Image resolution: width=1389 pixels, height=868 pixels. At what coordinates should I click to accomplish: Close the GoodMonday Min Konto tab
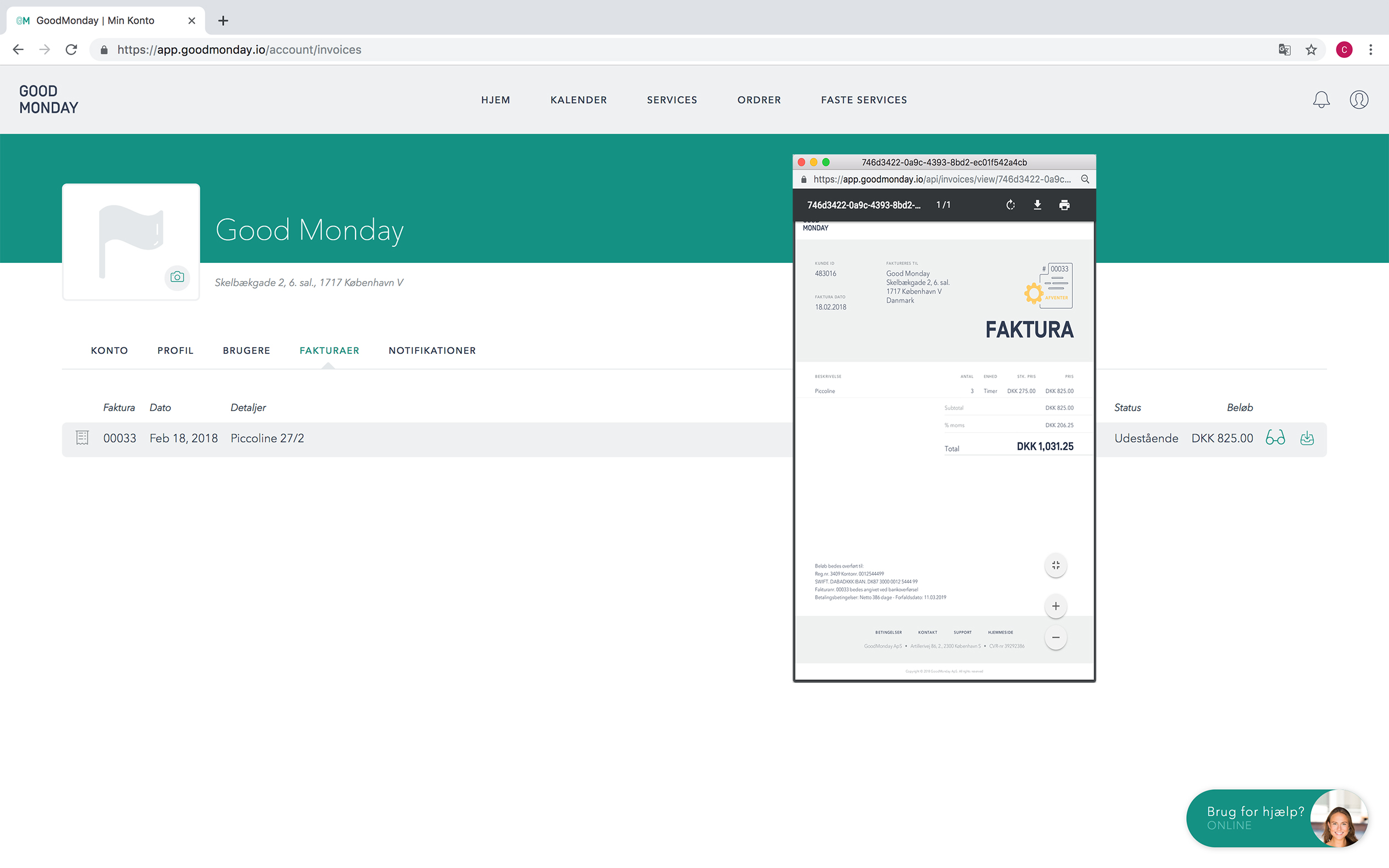[x=192, y=21]
